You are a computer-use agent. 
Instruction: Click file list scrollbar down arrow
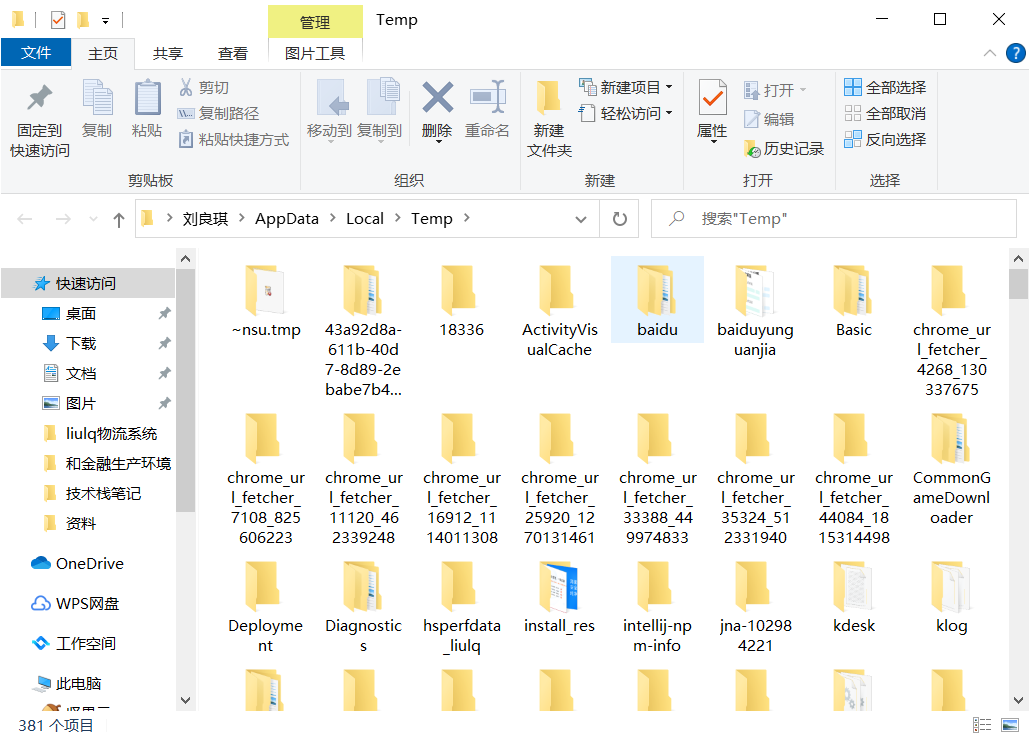pyautogui.click(x=1018, y=700)
